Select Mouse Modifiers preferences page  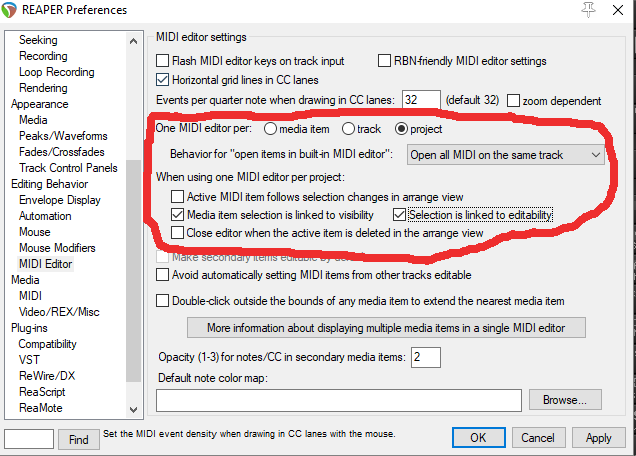click(x=57, y=247)
